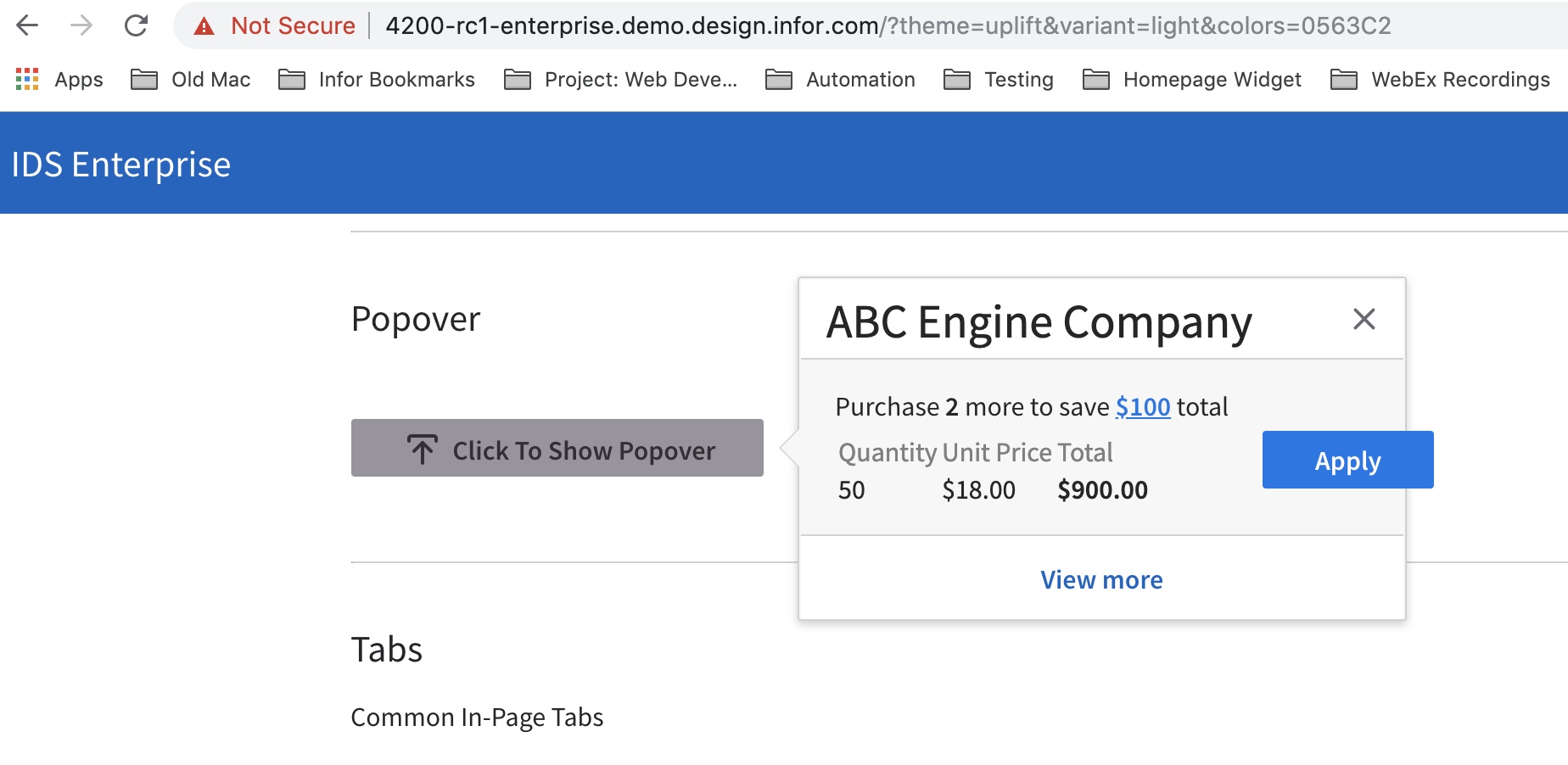Open the Testing bookmark folder
1568x765 pixels.
tap(999, 79)
